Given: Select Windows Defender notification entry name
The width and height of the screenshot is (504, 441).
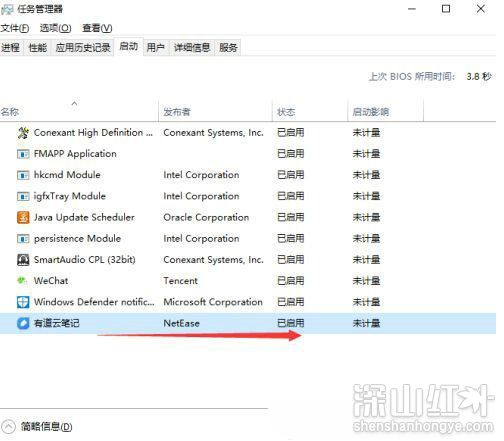Looking at the screenshot, I should pos(94,302).
